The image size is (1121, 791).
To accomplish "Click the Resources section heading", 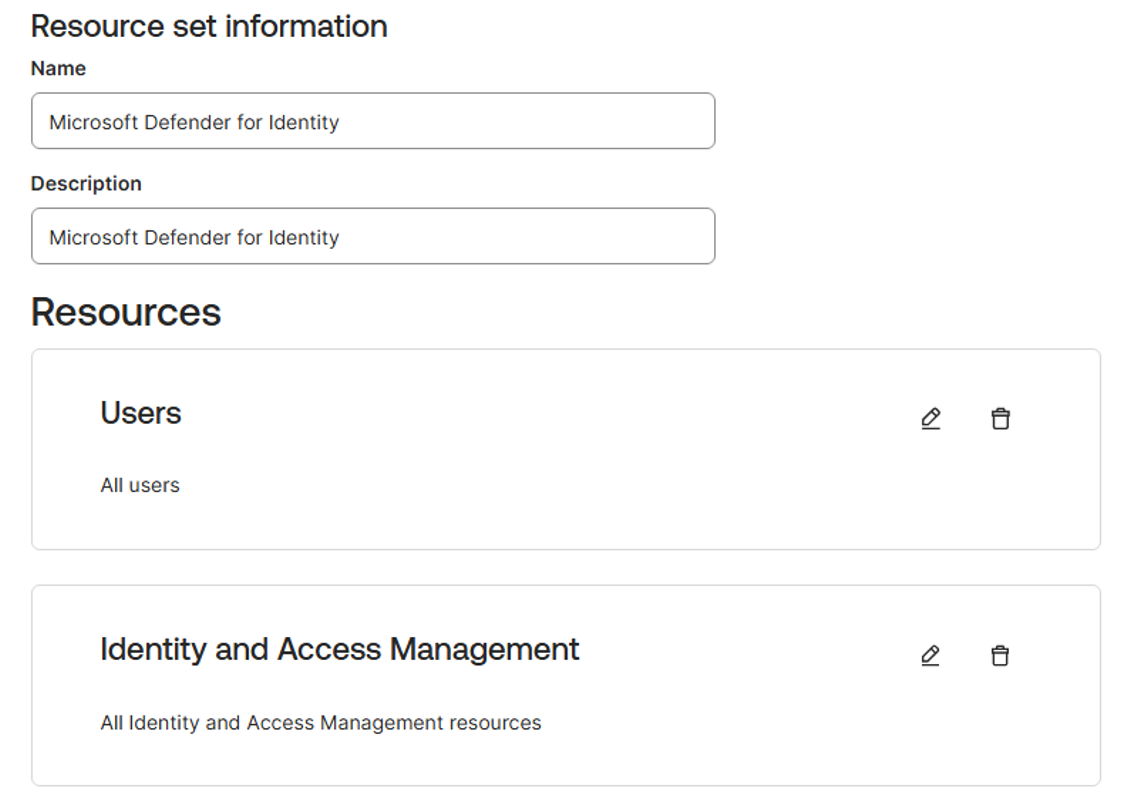I will [x=125, y=312].
